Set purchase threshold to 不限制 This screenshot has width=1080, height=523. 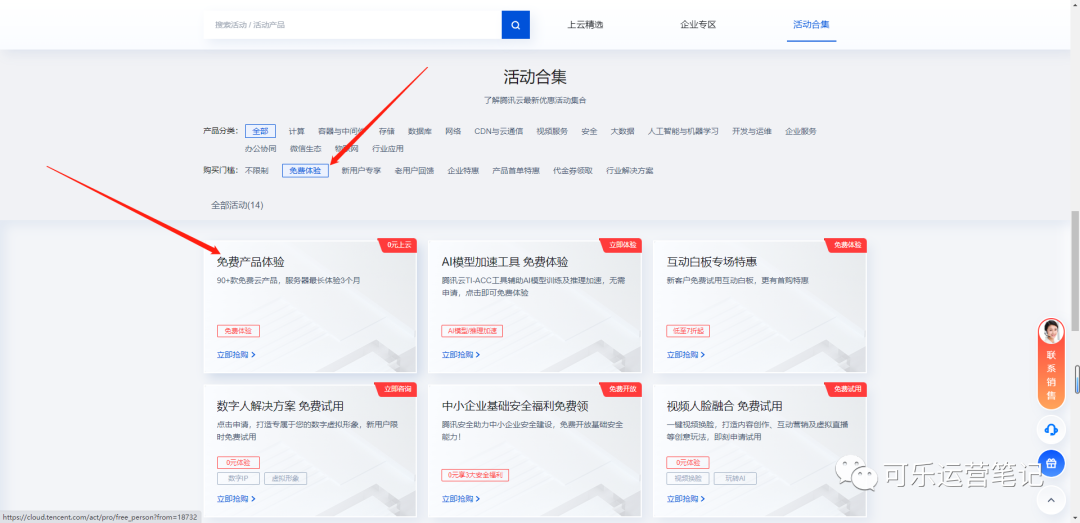257,170
